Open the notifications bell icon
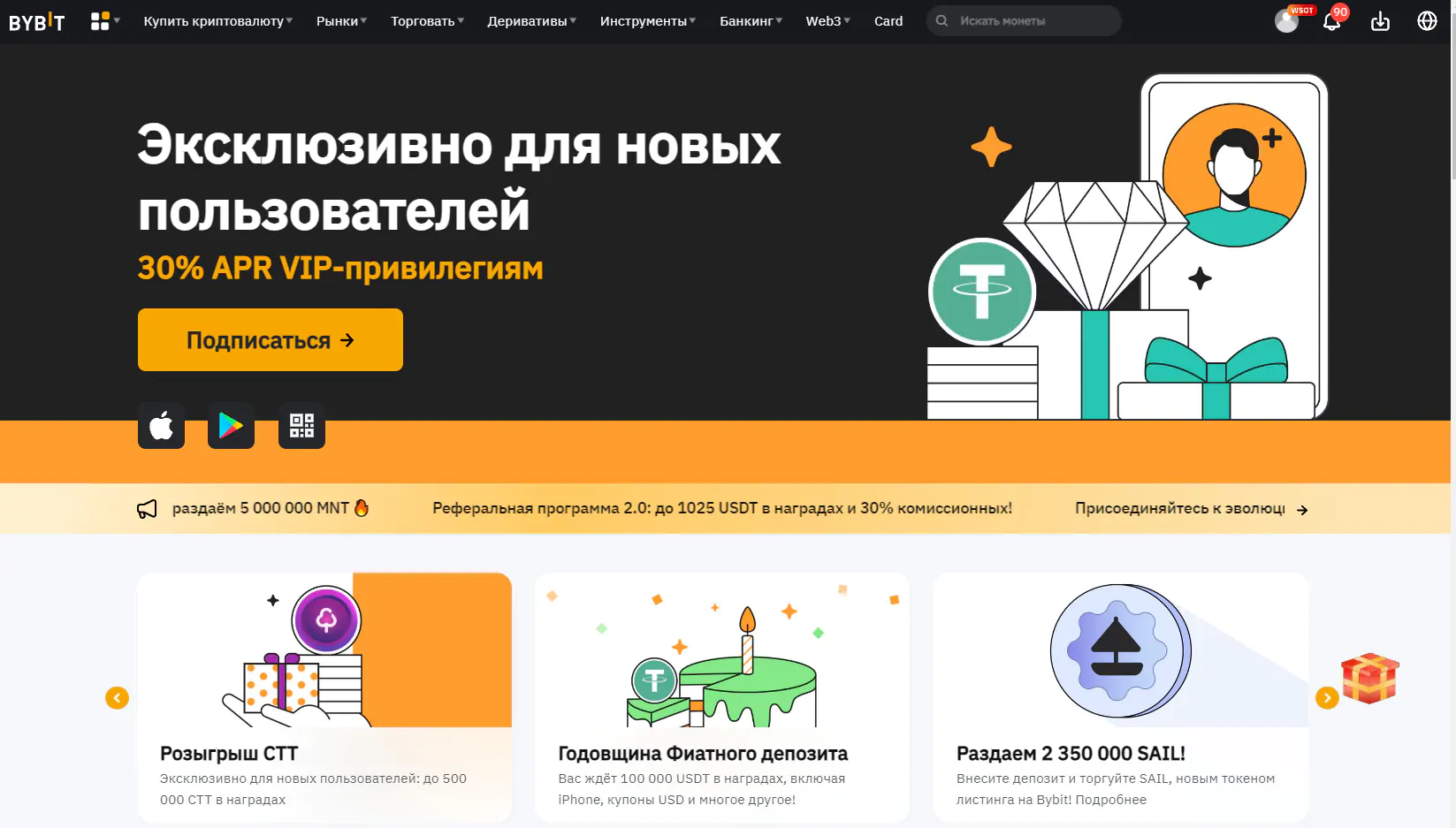Image resolution: width=1456 pixels, height=828 pixels. point(1331,21)
